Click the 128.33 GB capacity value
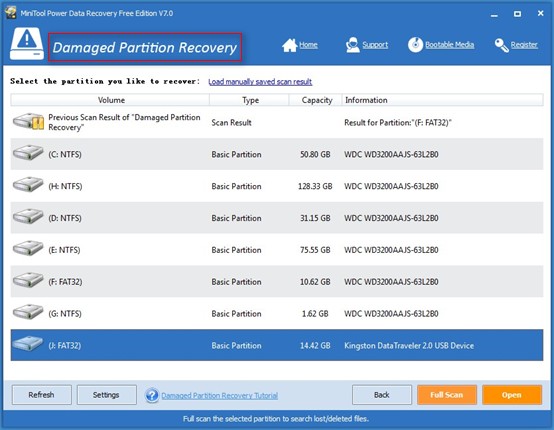The image size is (554, 430). coord(315,186)
